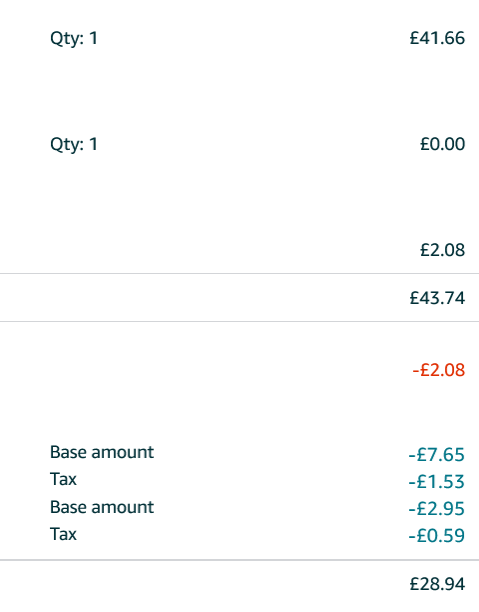479x612 pixels.
Task: Click the divider line above £28.94
Action: pyautogui.click(x=239, y=560)
